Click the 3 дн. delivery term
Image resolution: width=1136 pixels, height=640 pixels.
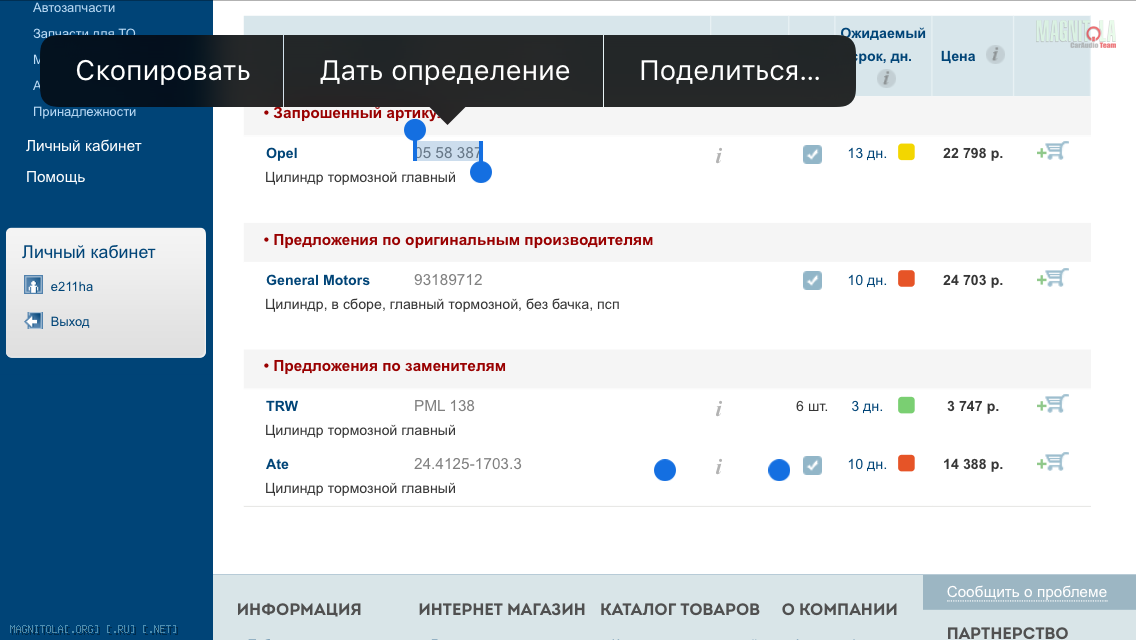click(x=867, y=407)
